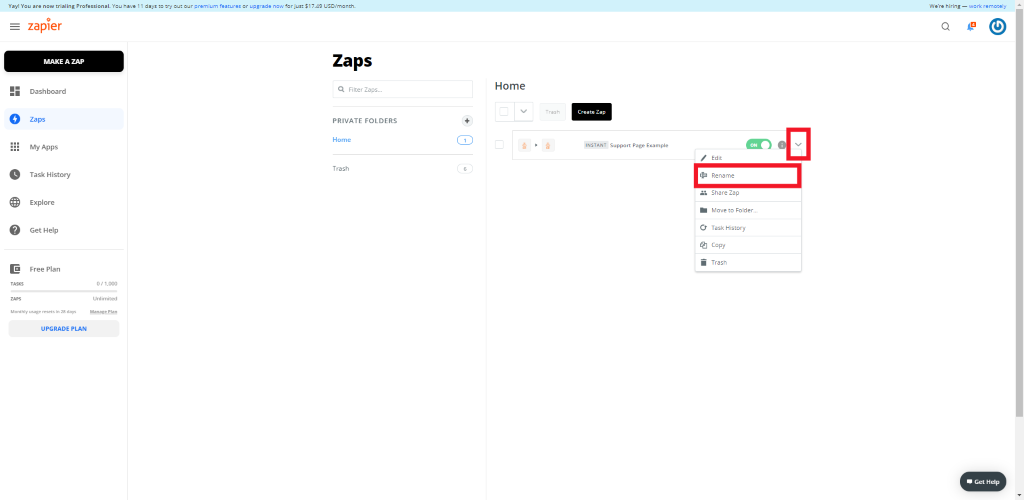Choose Trash from the Zap context menu

[748, 262]
